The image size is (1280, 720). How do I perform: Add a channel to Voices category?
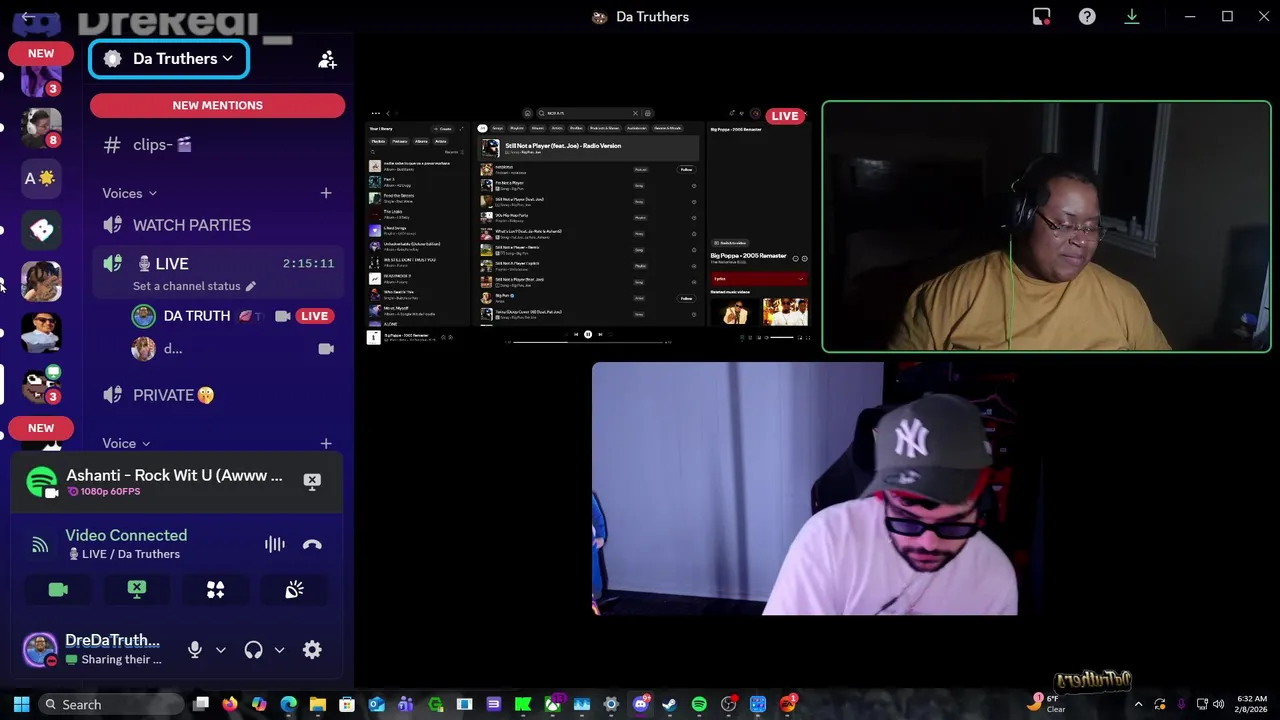(x=326, y=192)
